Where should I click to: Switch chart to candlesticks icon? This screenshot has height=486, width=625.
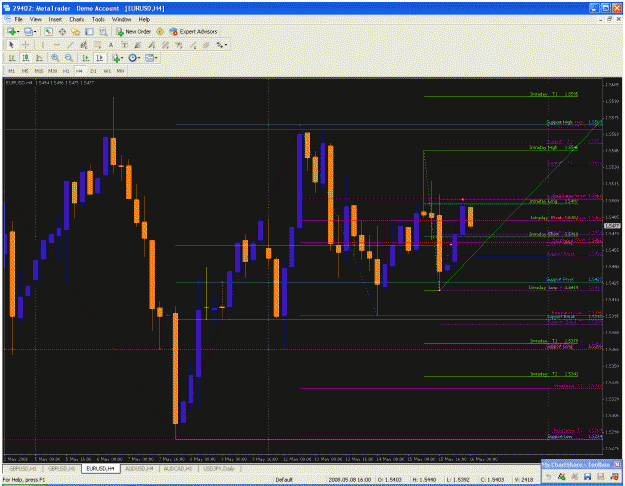[26, 58]
